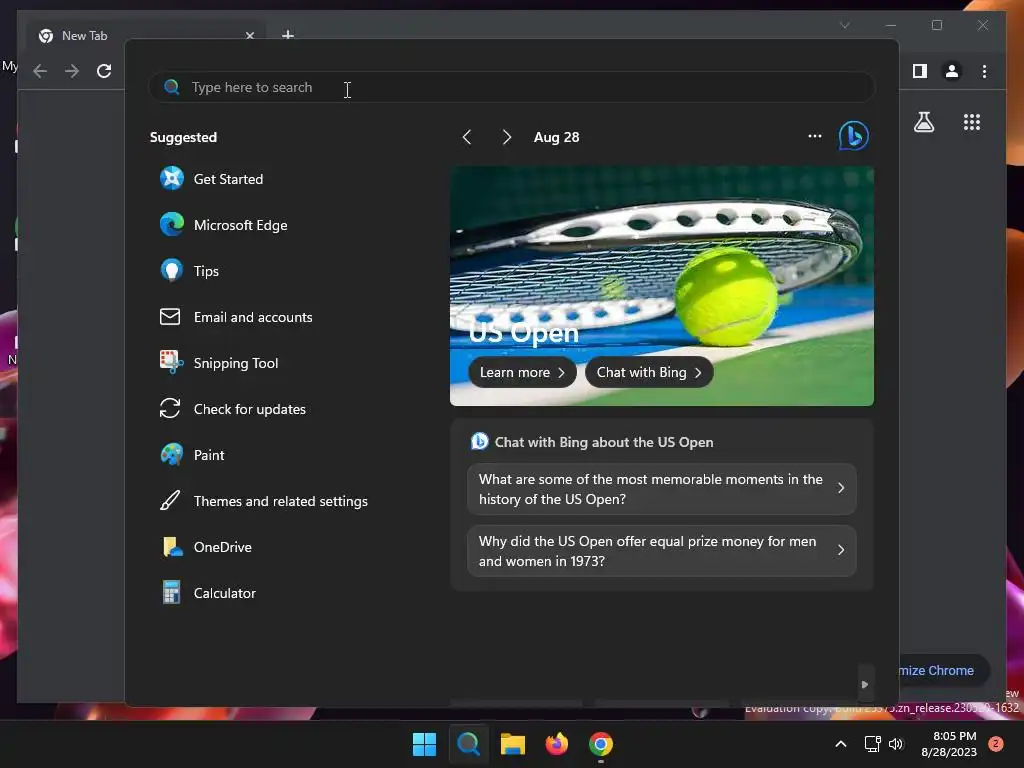This screenshot has width=1024, height=768.
Task: Launch Firefox from the taskbar
Action: pyautogui.click(x=557, y=744)
